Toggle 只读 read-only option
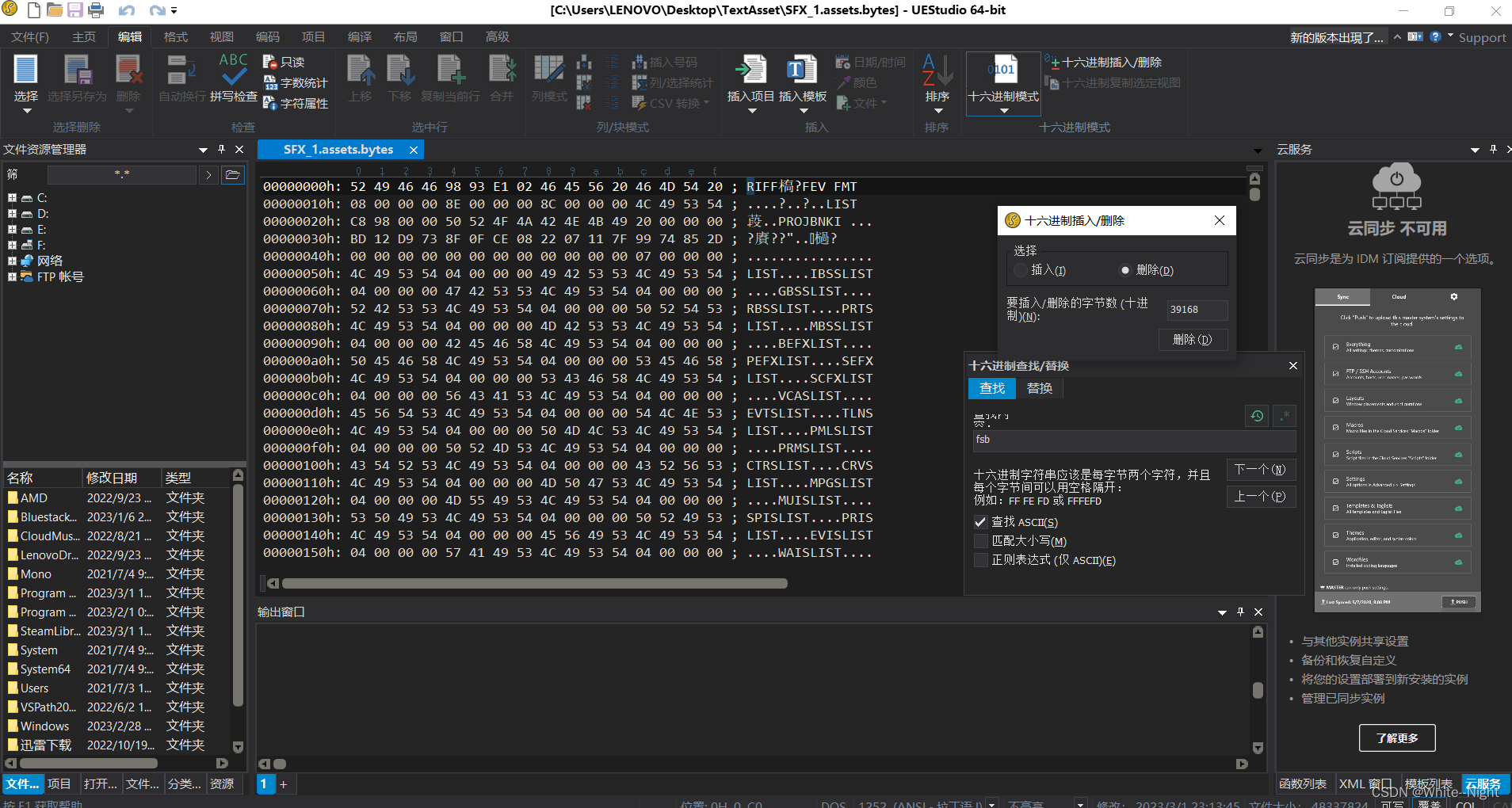The width and height of the screenshot is (1512, 808). coord(284,62)
